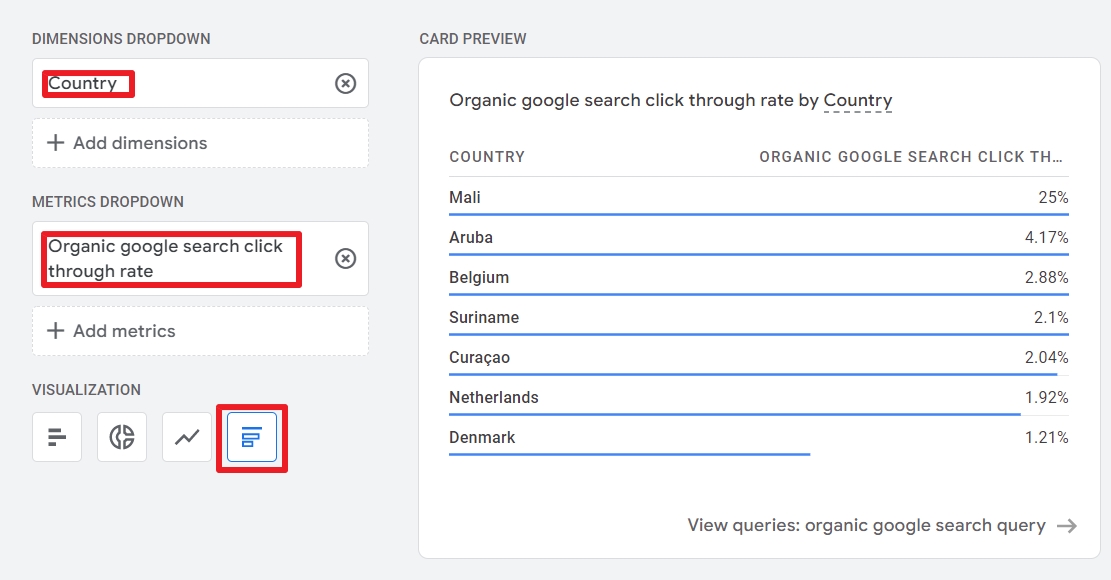Open the Organic google search metric dropdown
The image size is (1111, 580).
(201, 258)
